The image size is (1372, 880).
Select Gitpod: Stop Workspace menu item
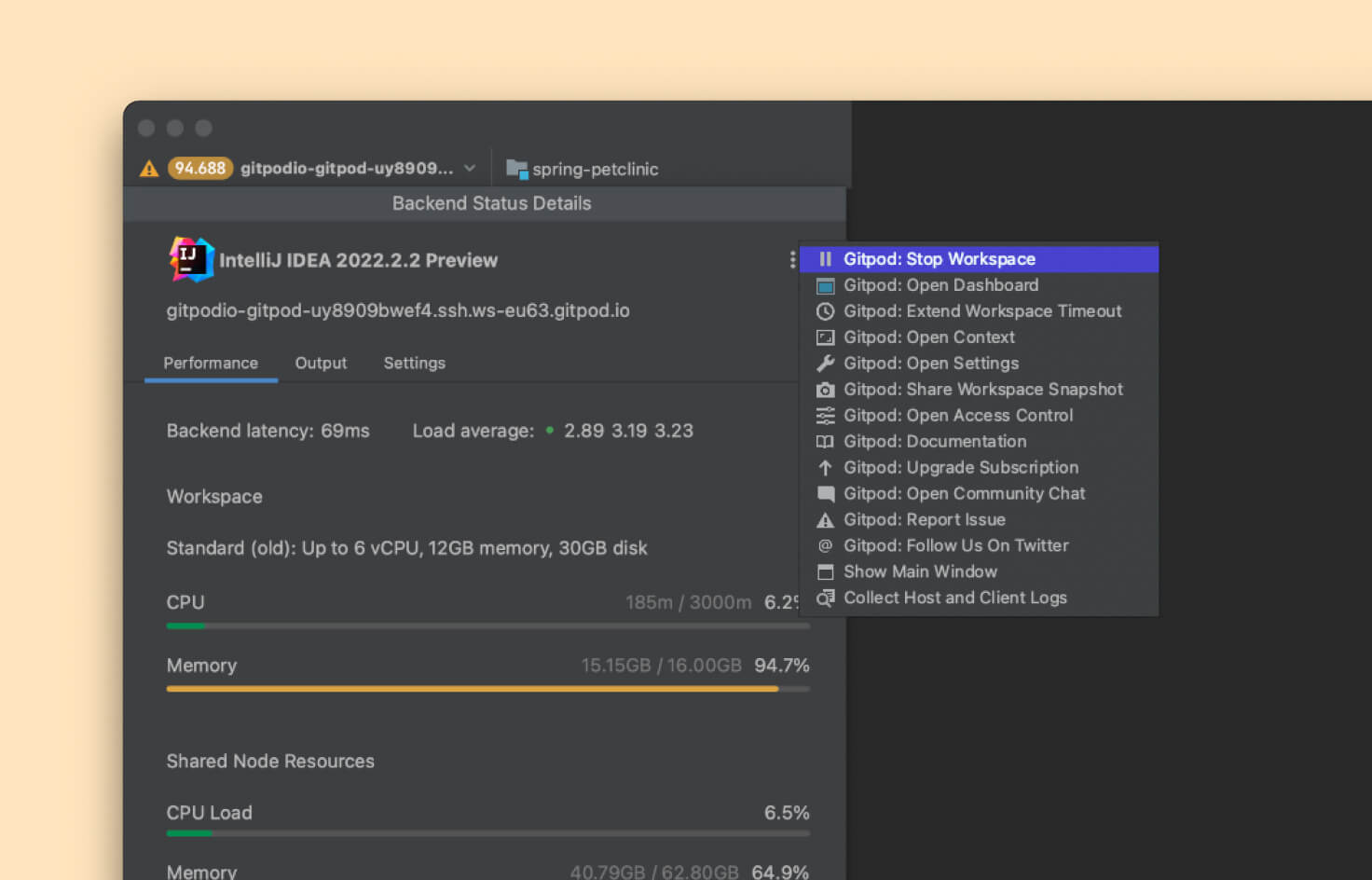pos(979,259)
